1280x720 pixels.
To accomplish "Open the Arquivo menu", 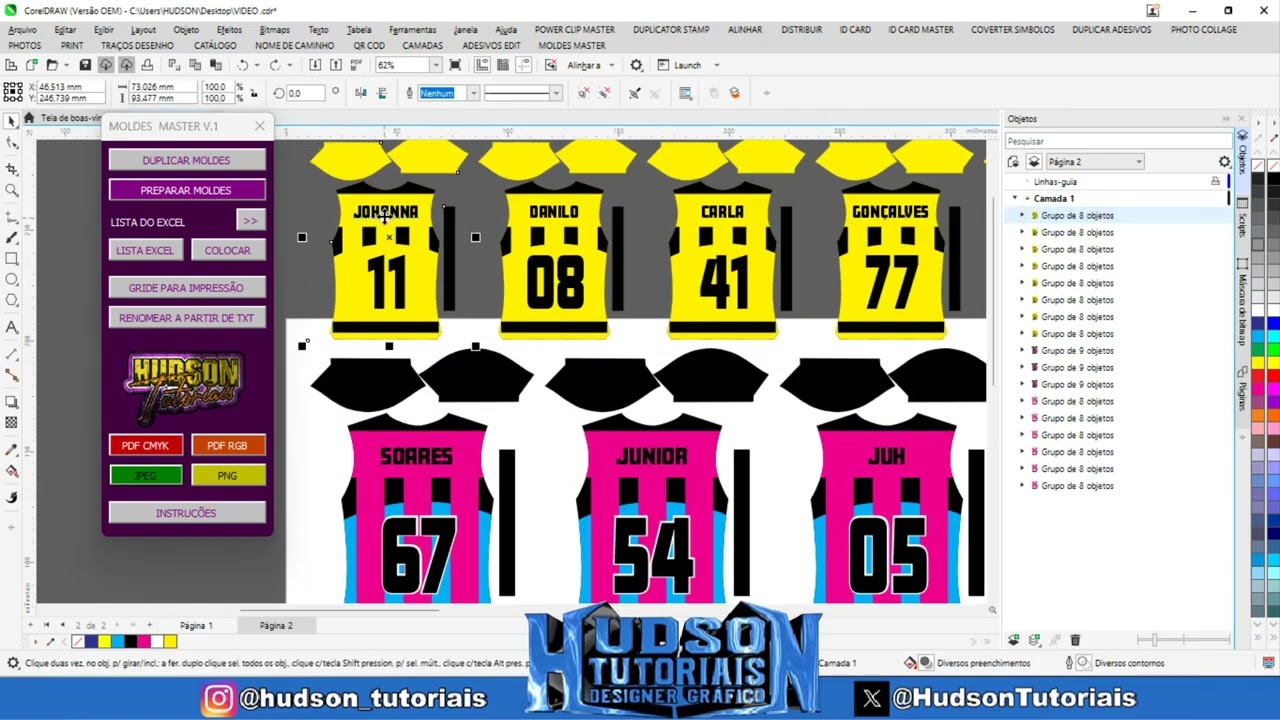I will click(x=22, y=30).
